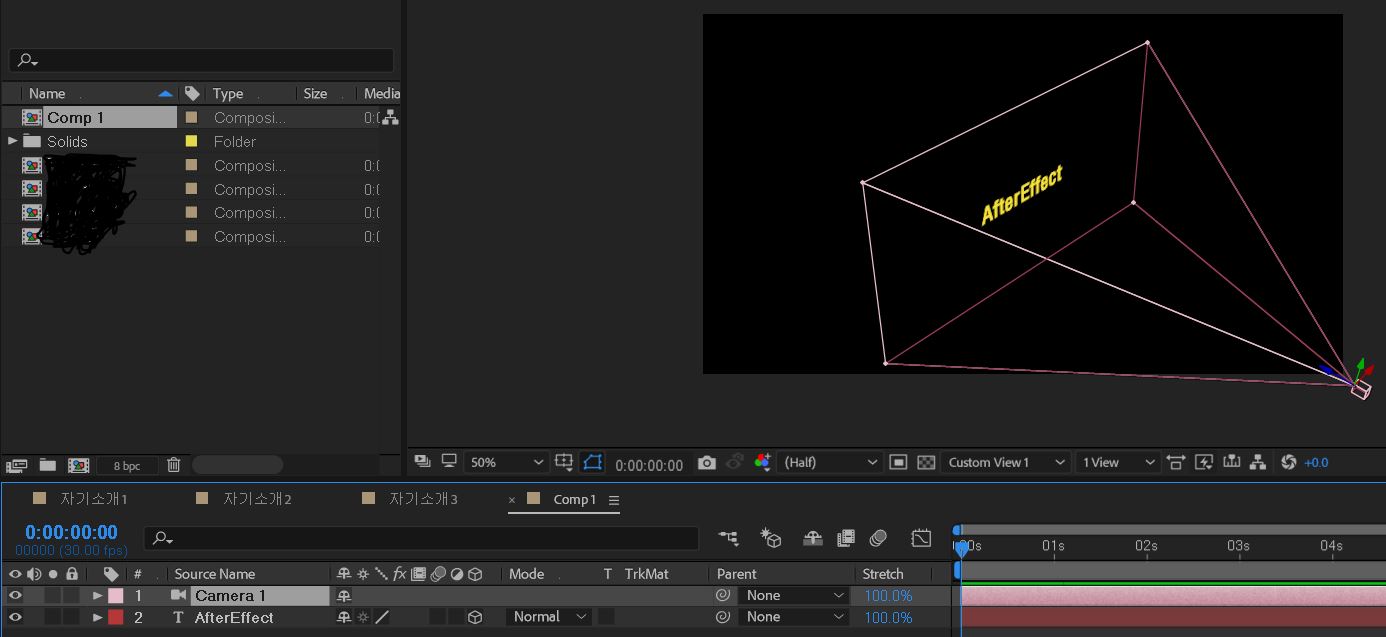
Task: Toggle Frame Blending for all layers
Action: tap(846, 538)
